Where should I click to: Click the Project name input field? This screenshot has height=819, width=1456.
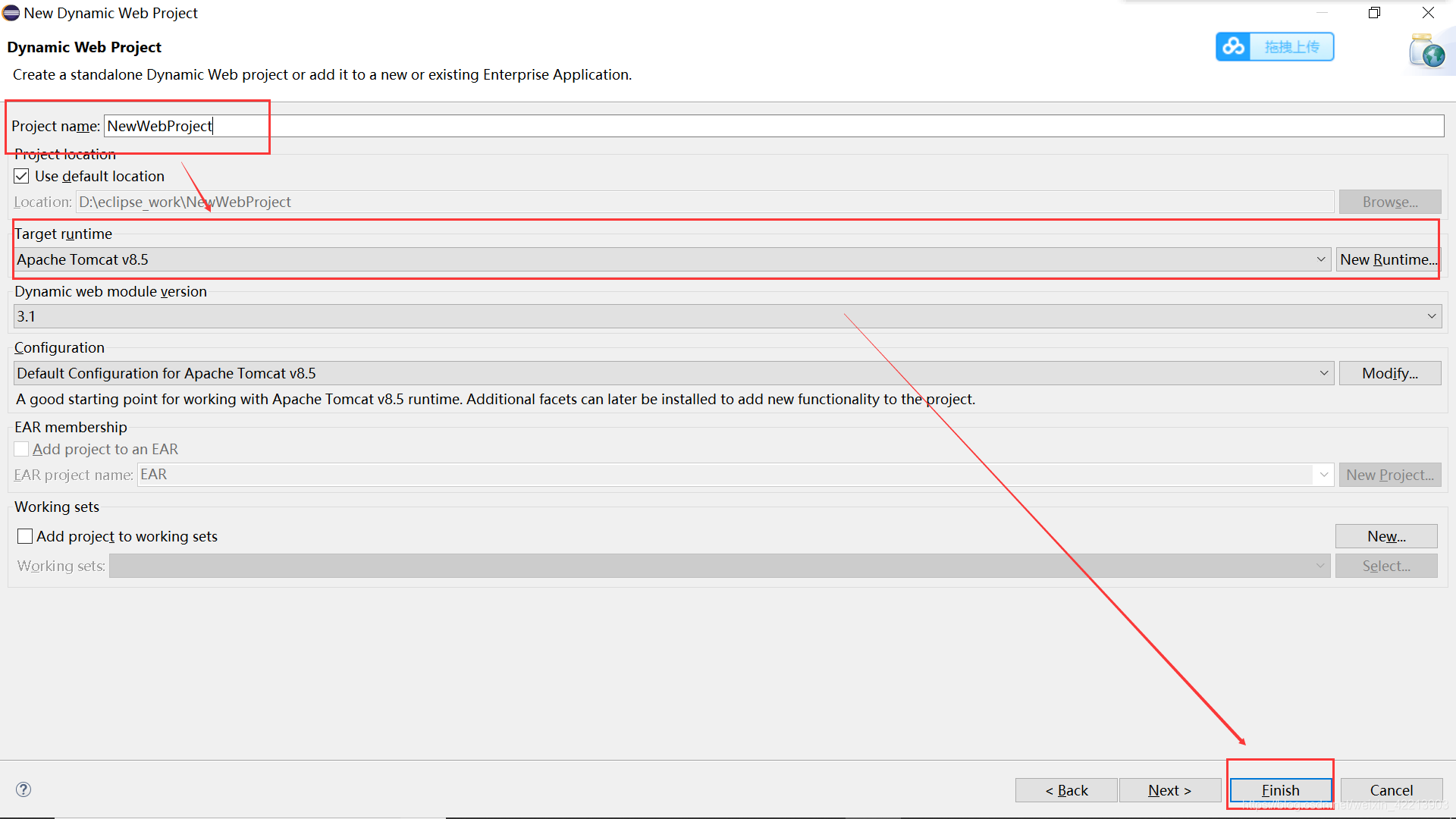[x=773, y=126]
